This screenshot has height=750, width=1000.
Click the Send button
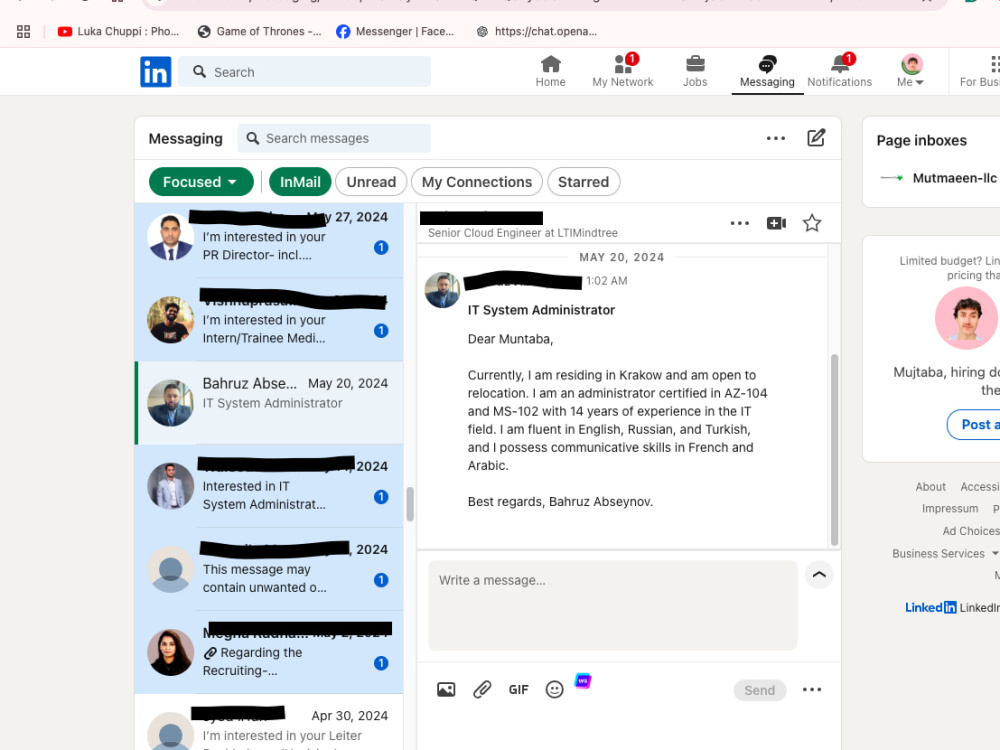pos(760,690)
